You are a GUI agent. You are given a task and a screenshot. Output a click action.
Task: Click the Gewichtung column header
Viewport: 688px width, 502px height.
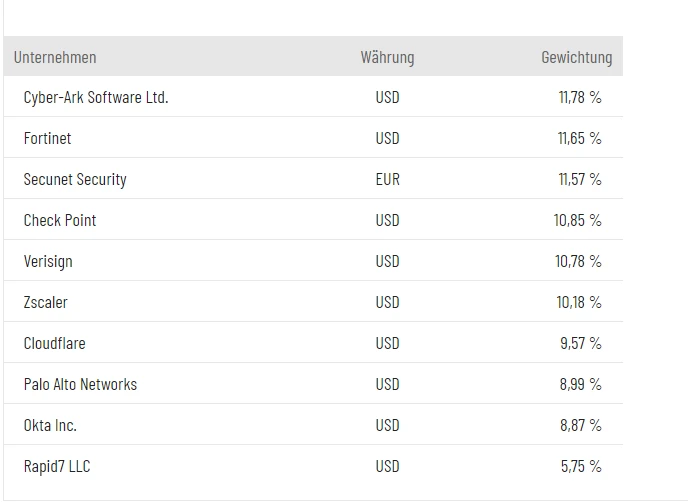[x=576, y=57]
